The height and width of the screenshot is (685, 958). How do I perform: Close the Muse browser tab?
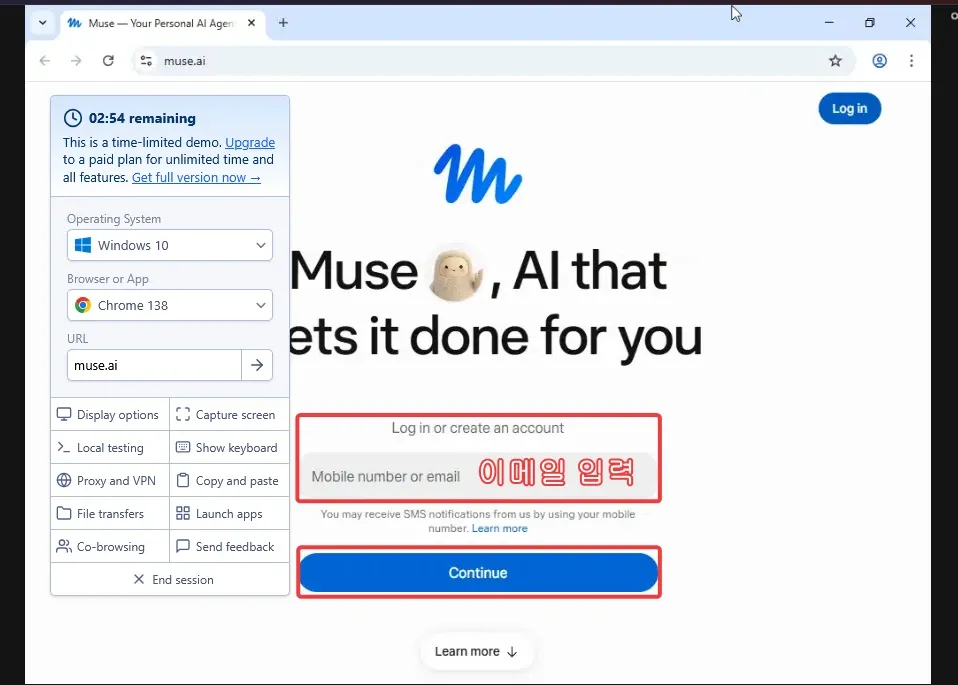click(251, 23)
